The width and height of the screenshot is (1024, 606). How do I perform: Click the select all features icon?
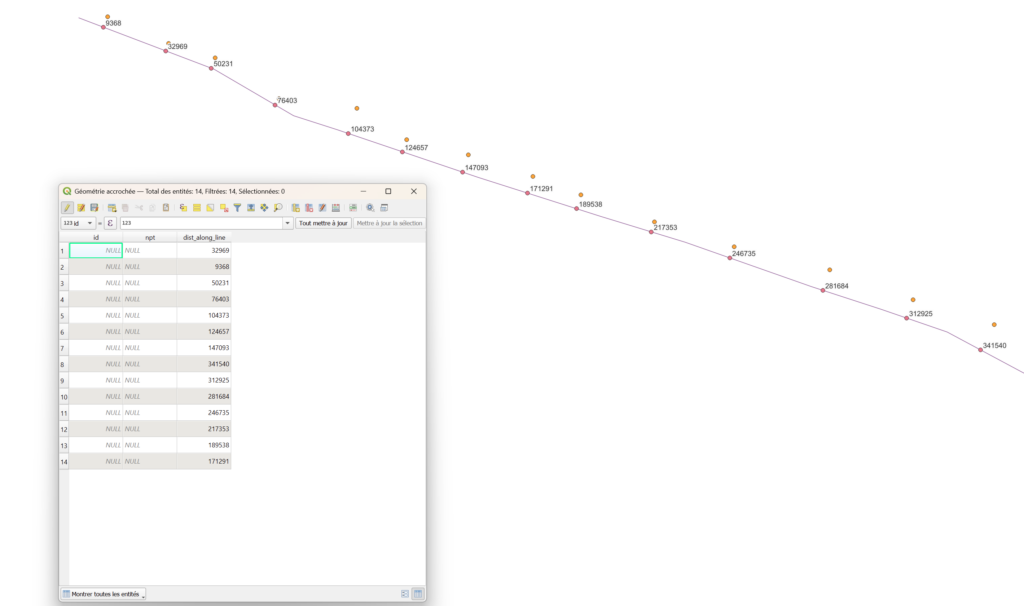197,207
